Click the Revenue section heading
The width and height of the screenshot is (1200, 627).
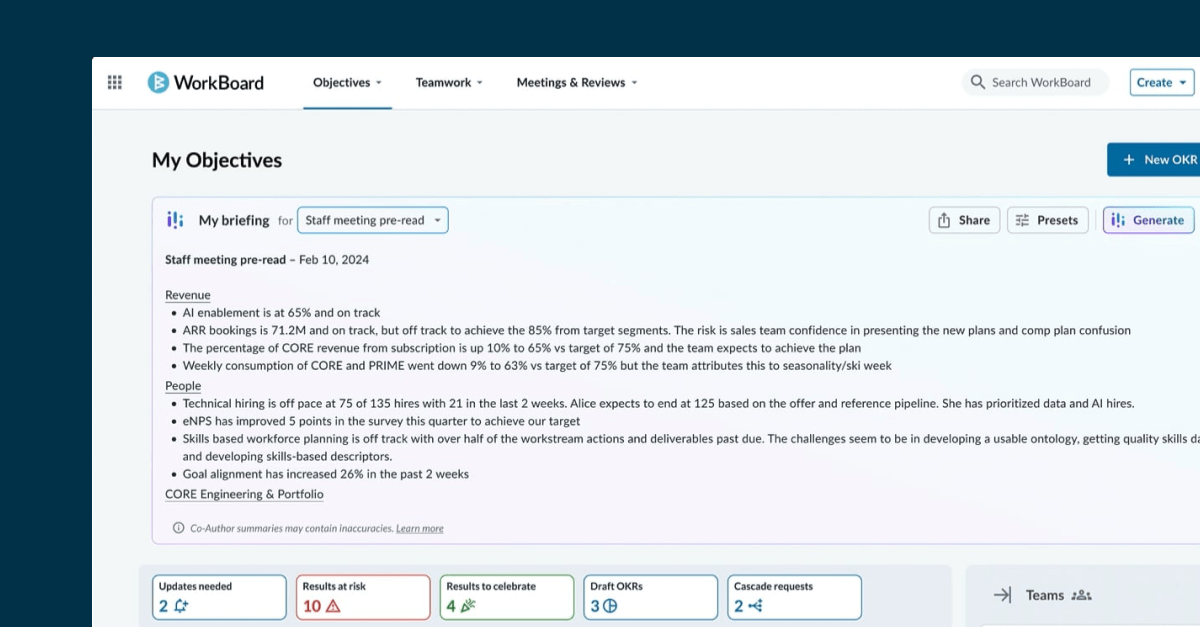[188, 295]
